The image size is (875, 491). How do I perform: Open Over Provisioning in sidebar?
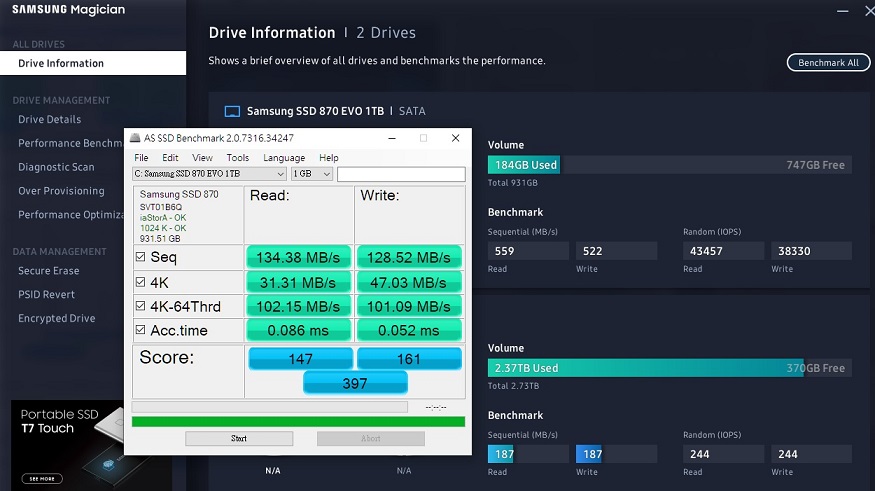pyautogui.click(x=61, y=191)
